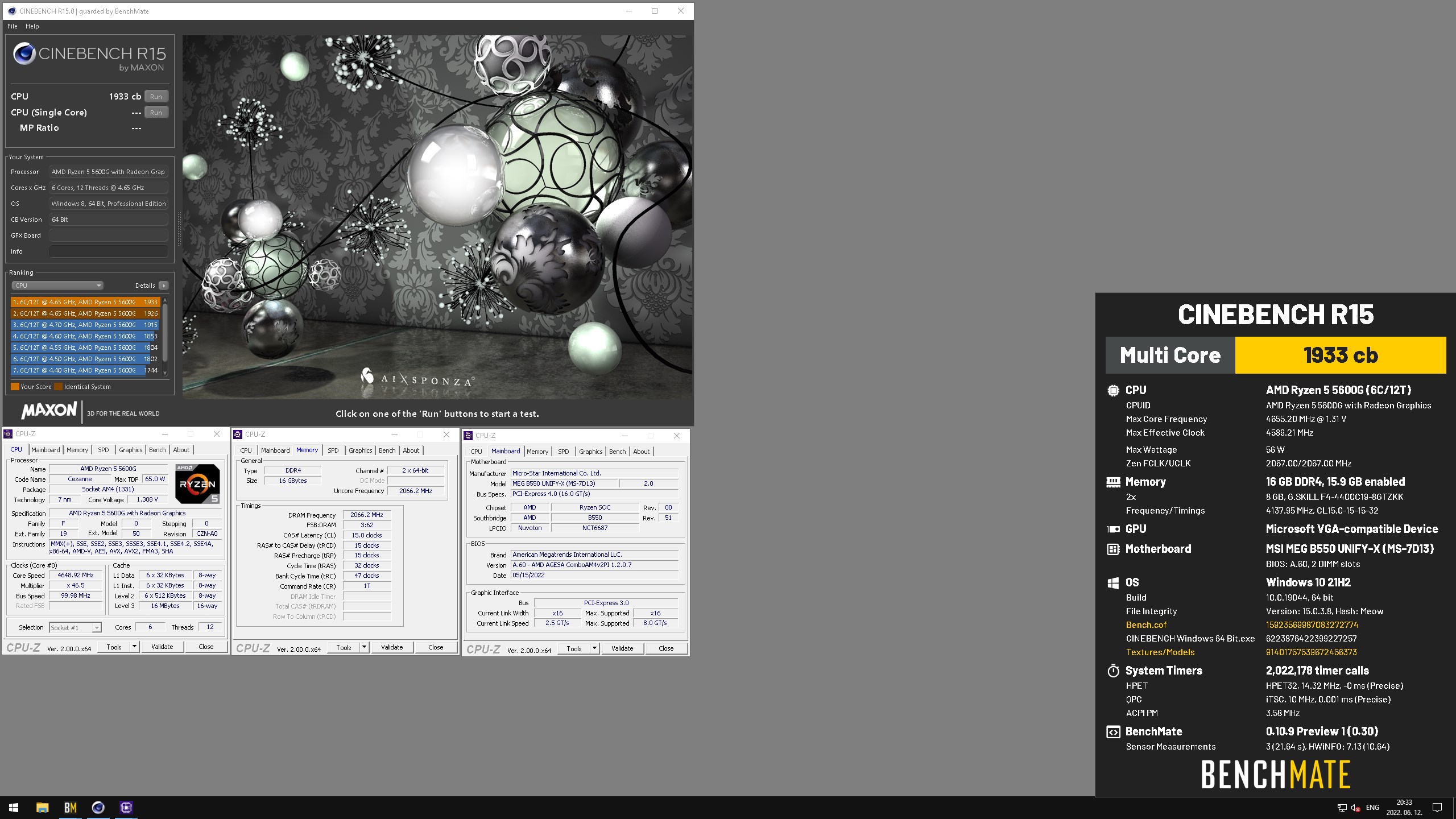Open Memory tab in first CPU-Z window
This screenshot has width=1456, height=819.
[77, 450]
